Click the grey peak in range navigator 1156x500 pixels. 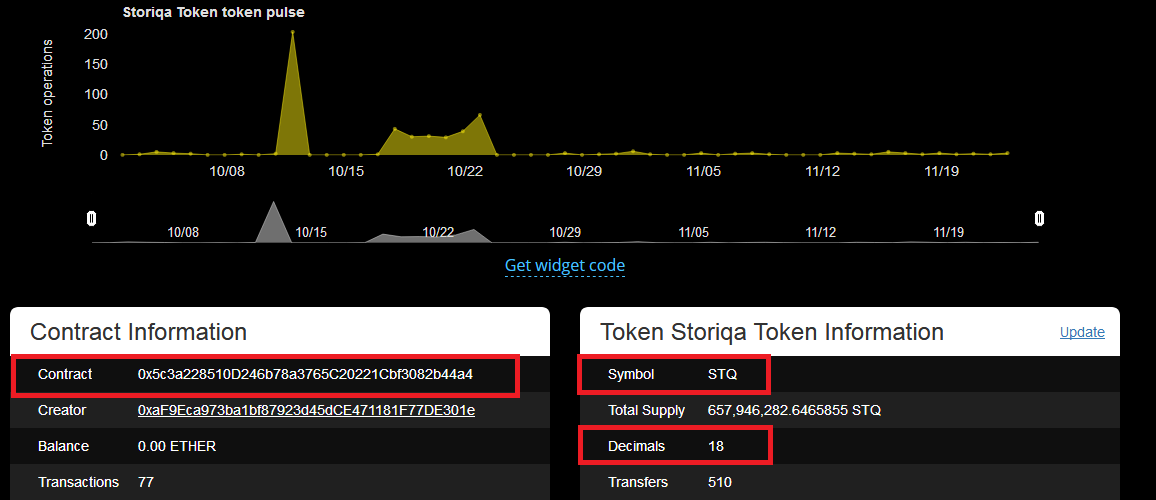click(274, 221)
